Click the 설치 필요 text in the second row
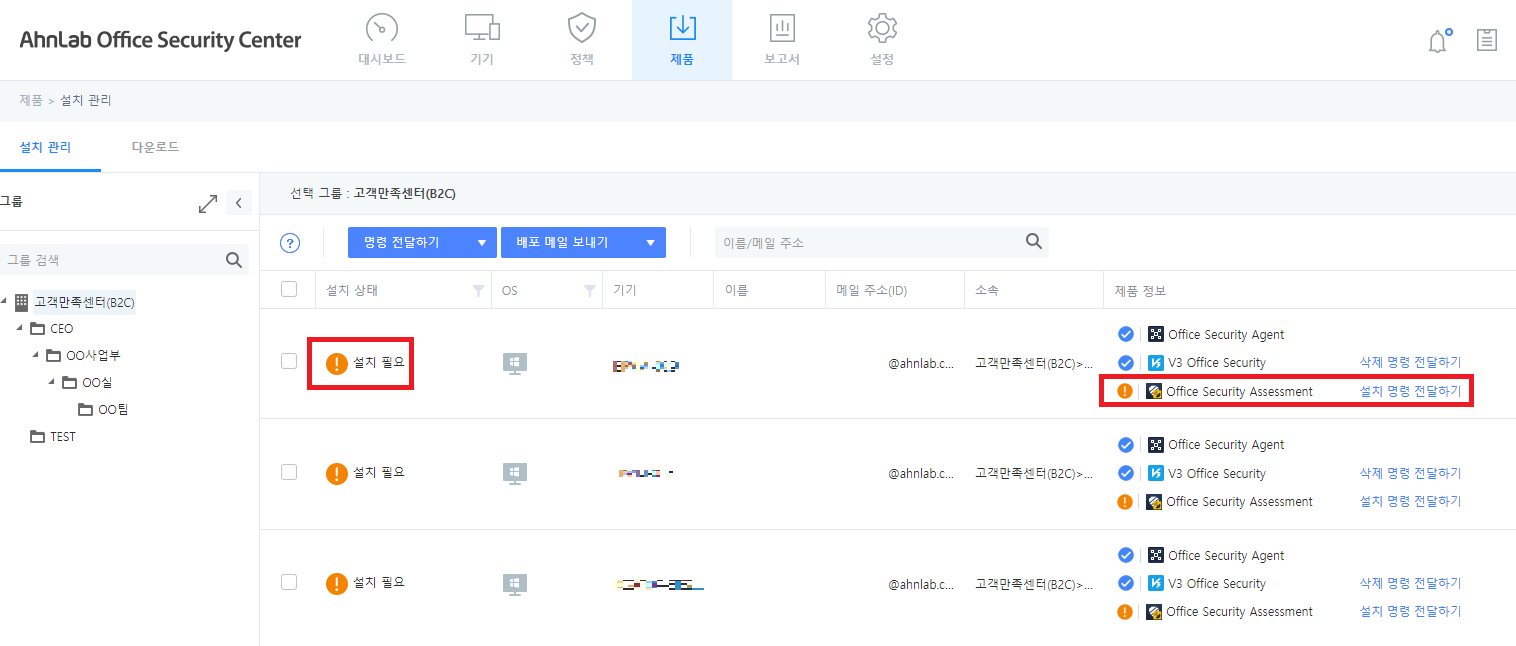This screenshot has height=646, width=1516. point(379,472)
